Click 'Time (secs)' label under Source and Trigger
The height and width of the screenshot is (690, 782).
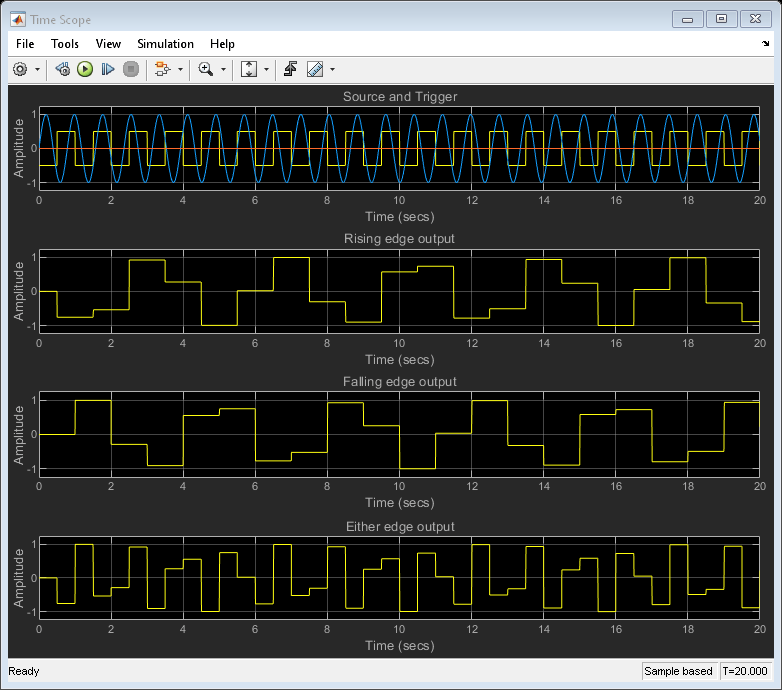pyautogui.click(x=400, y=217)
